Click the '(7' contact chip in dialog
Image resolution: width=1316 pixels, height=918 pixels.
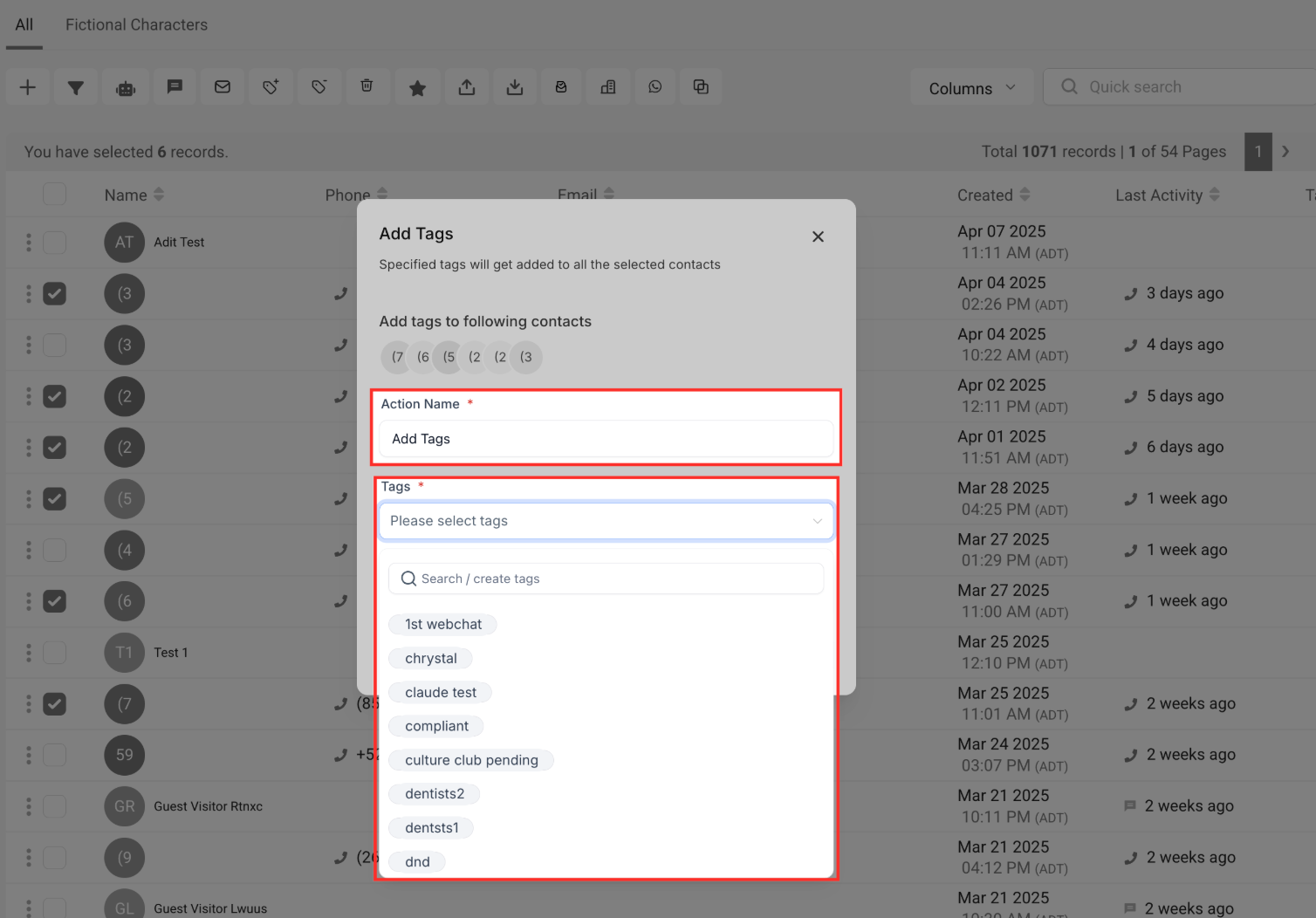coord(397,357)
